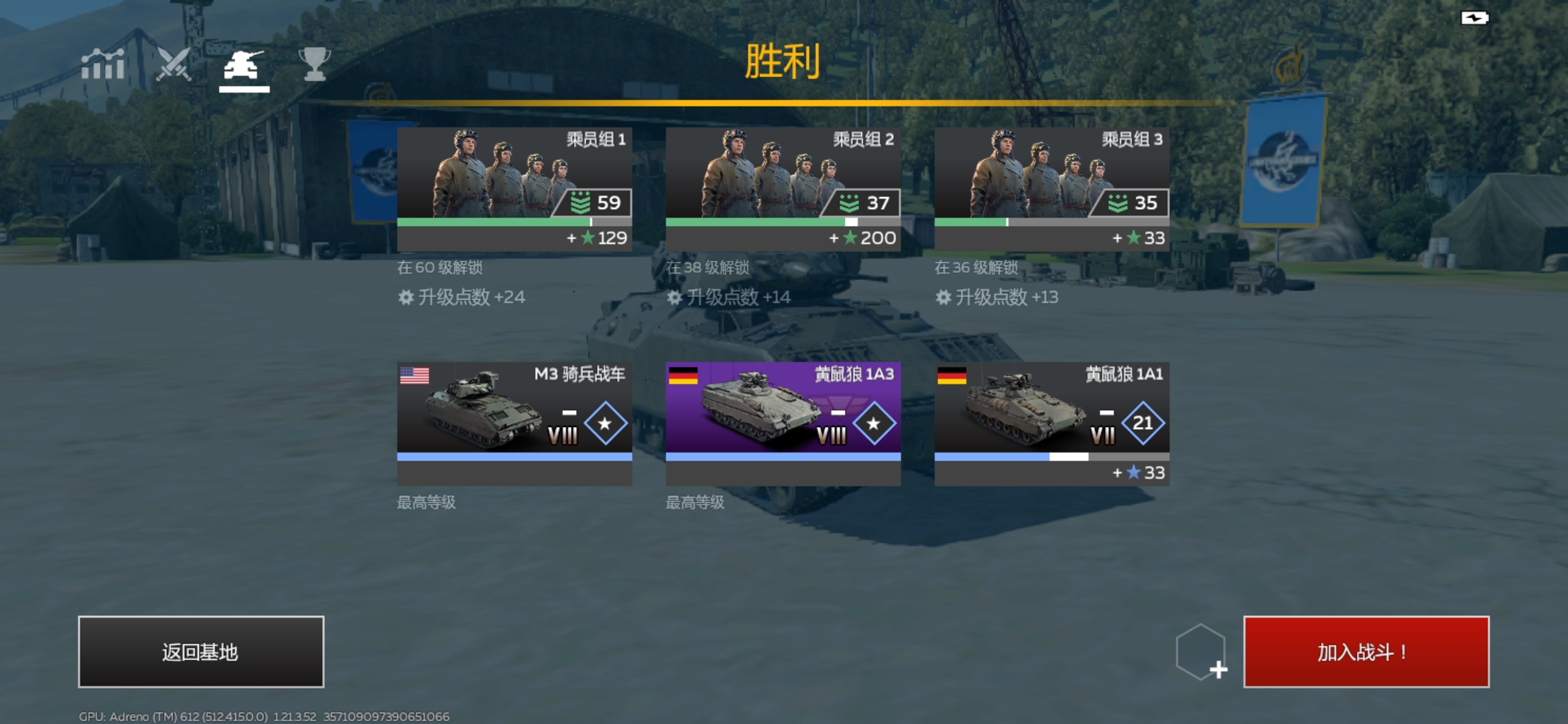Image resolution: width=1568 pixels, height=724 pixels.
Task: Click the battery indicator at top right
Action: (1474, 18)
